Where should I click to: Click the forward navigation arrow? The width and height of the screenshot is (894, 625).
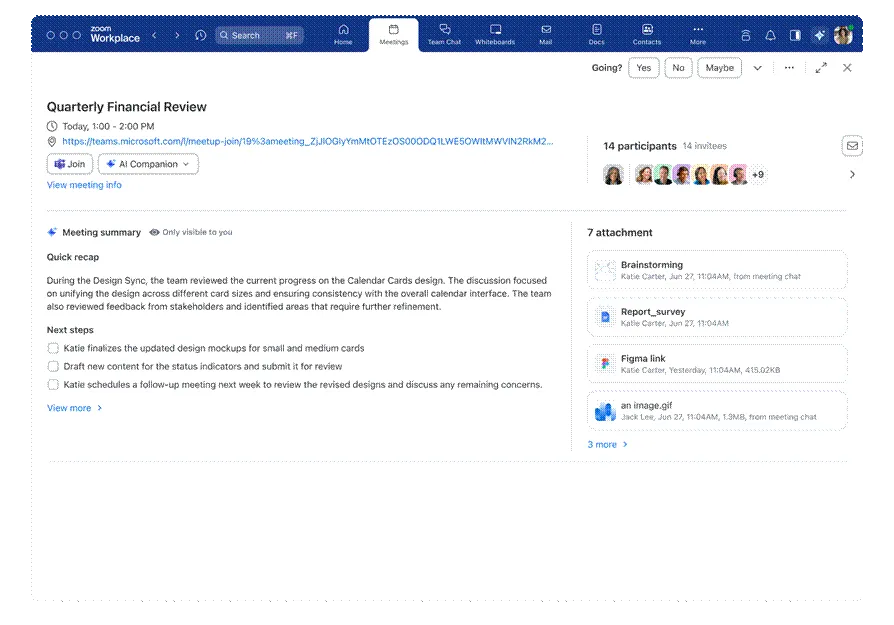(x=177, y=35)
